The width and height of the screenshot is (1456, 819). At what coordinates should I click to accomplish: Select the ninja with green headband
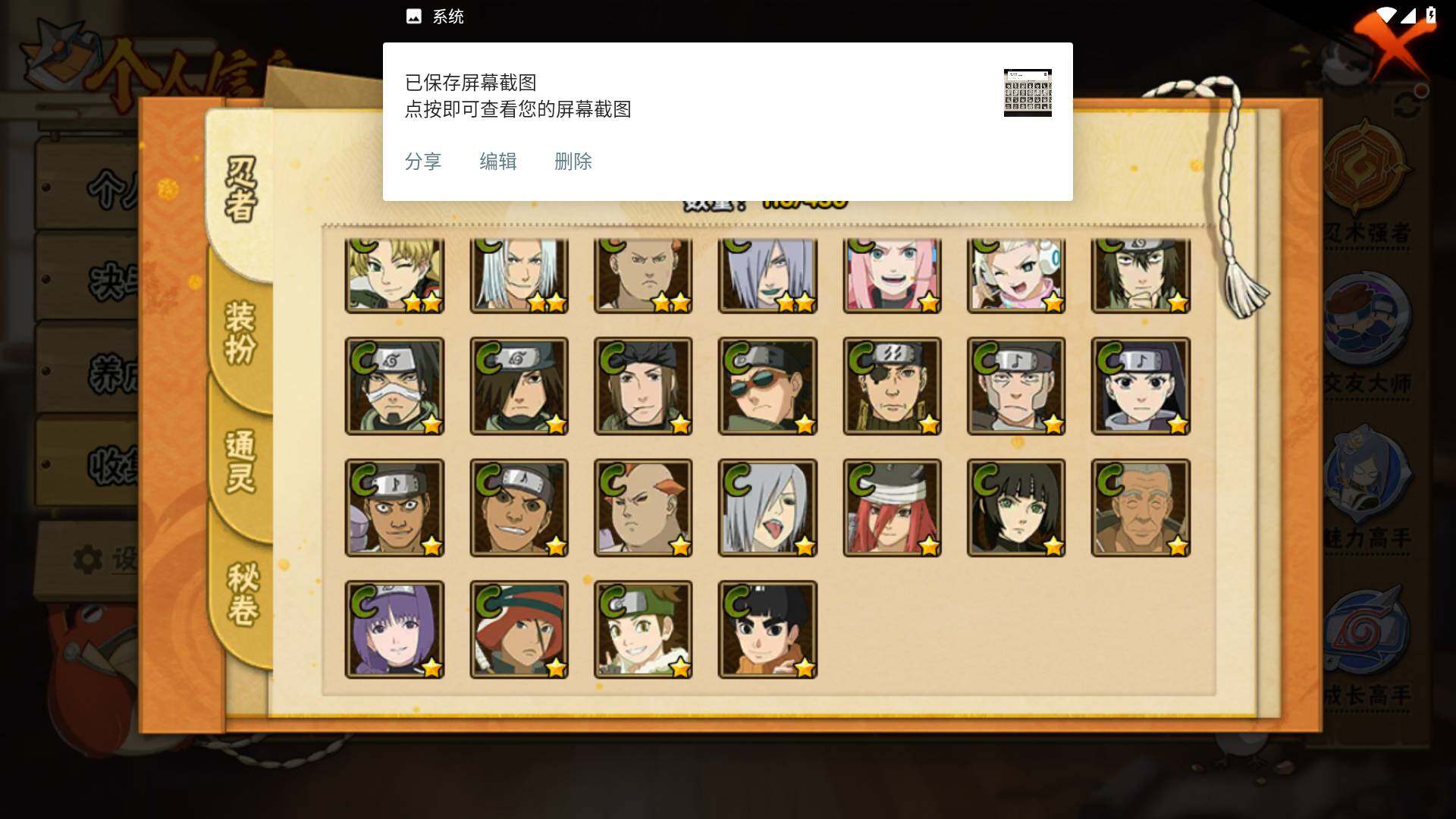643,629
